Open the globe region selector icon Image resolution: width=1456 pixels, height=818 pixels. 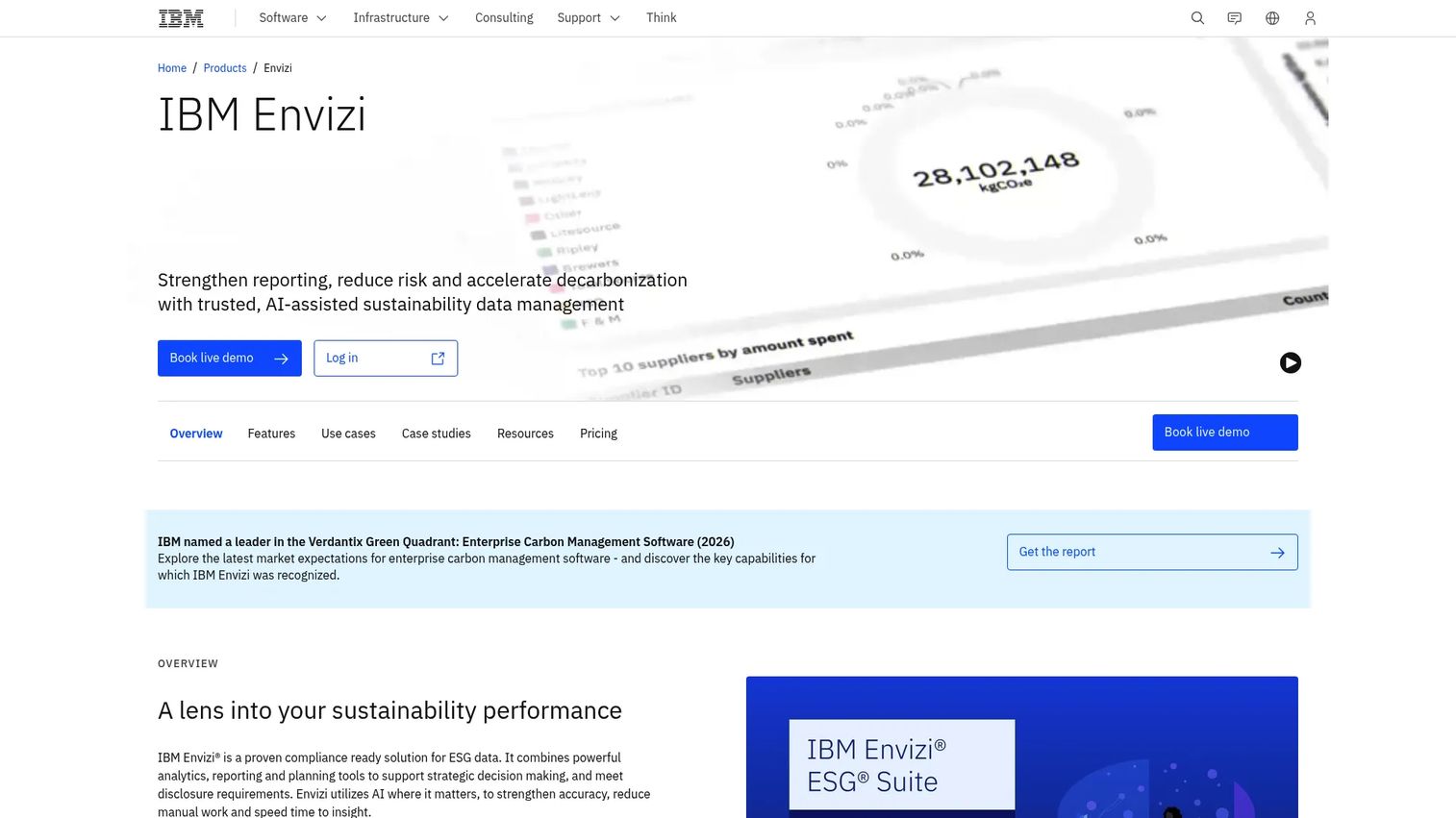pos(1272,18)
